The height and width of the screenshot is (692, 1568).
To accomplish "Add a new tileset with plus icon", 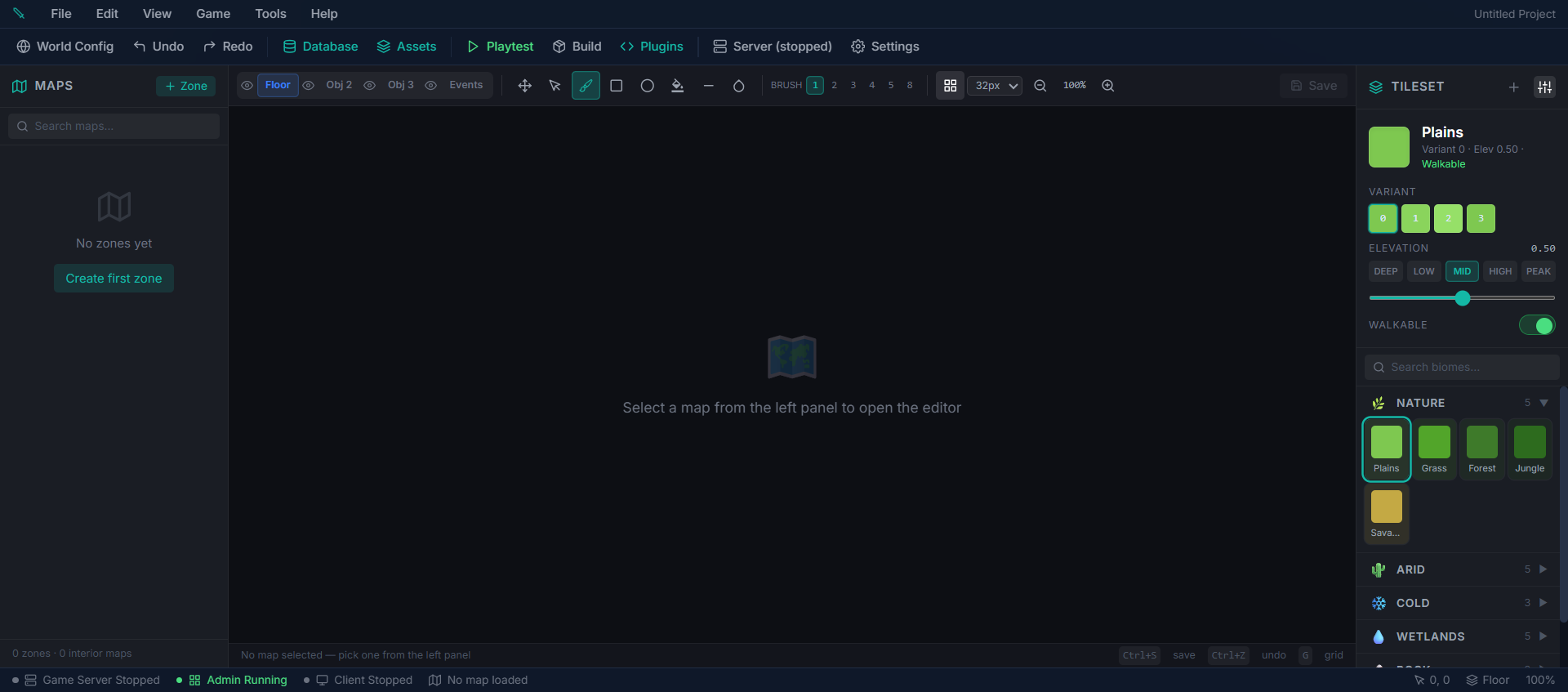I will tap(1513, 87).
